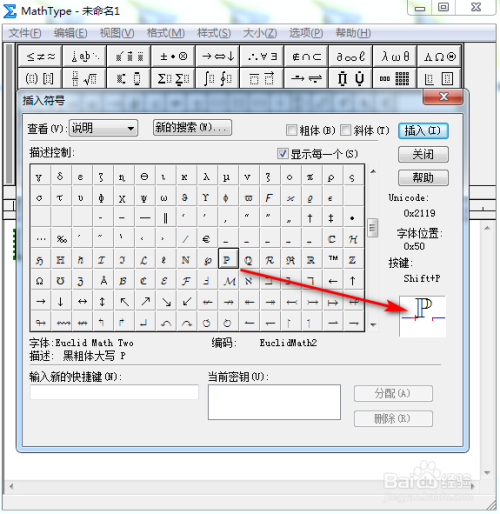The height and width of the screenshot is (514, 500).
Task: Open the 选项(P) menu
Action: 306,33
